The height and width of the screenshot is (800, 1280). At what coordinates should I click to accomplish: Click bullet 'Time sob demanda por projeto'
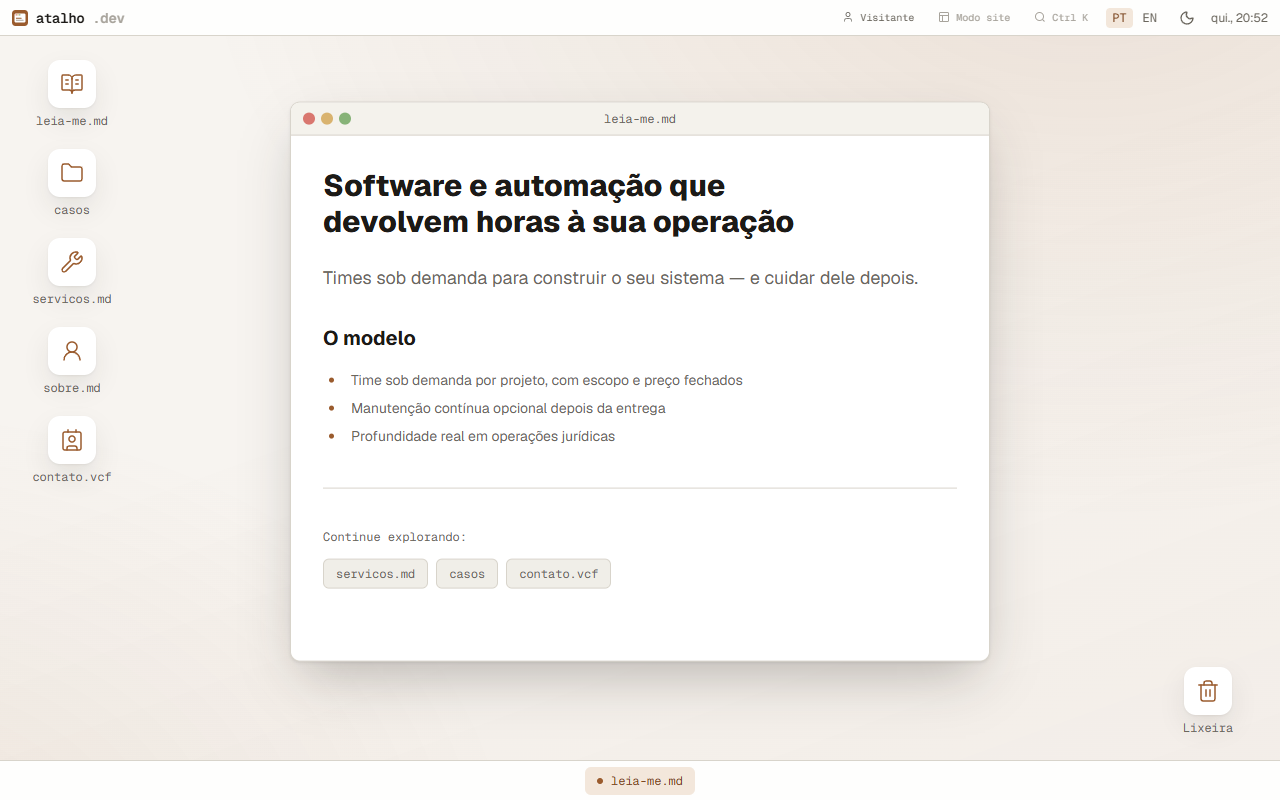click(547, 380)
